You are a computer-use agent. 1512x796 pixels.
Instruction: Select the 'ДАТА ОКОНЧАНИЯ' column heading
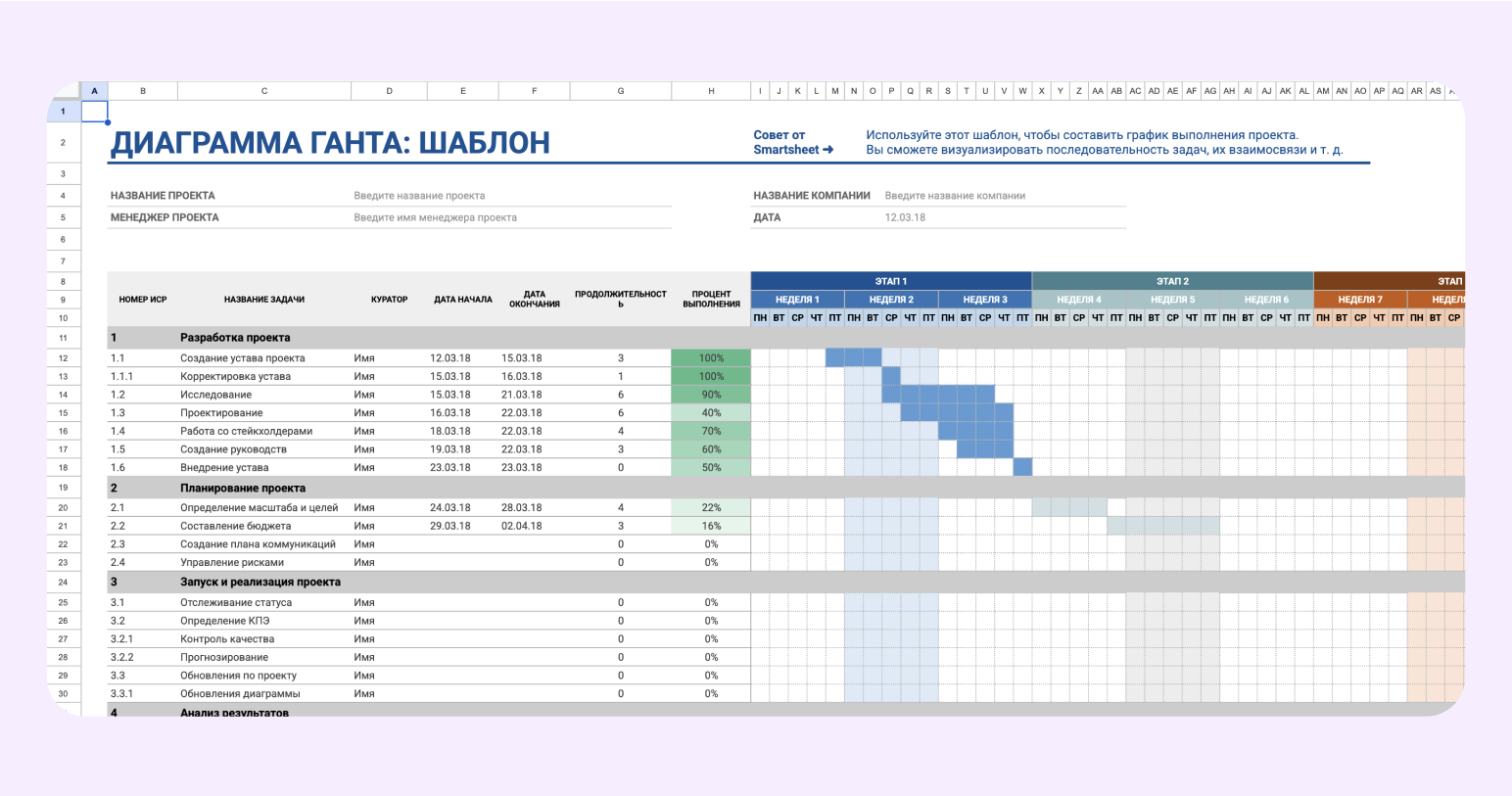[535, 299]
